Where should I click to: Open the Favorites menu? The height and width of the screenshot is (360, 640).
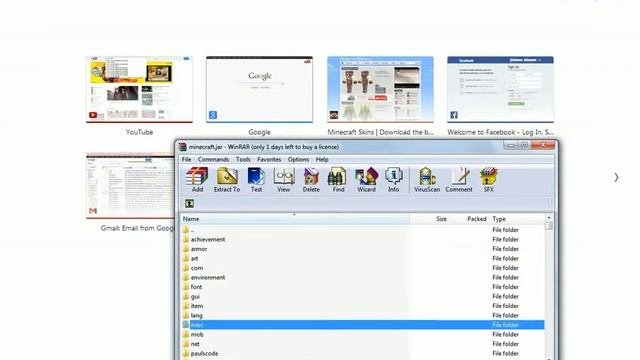coord(269,160)
